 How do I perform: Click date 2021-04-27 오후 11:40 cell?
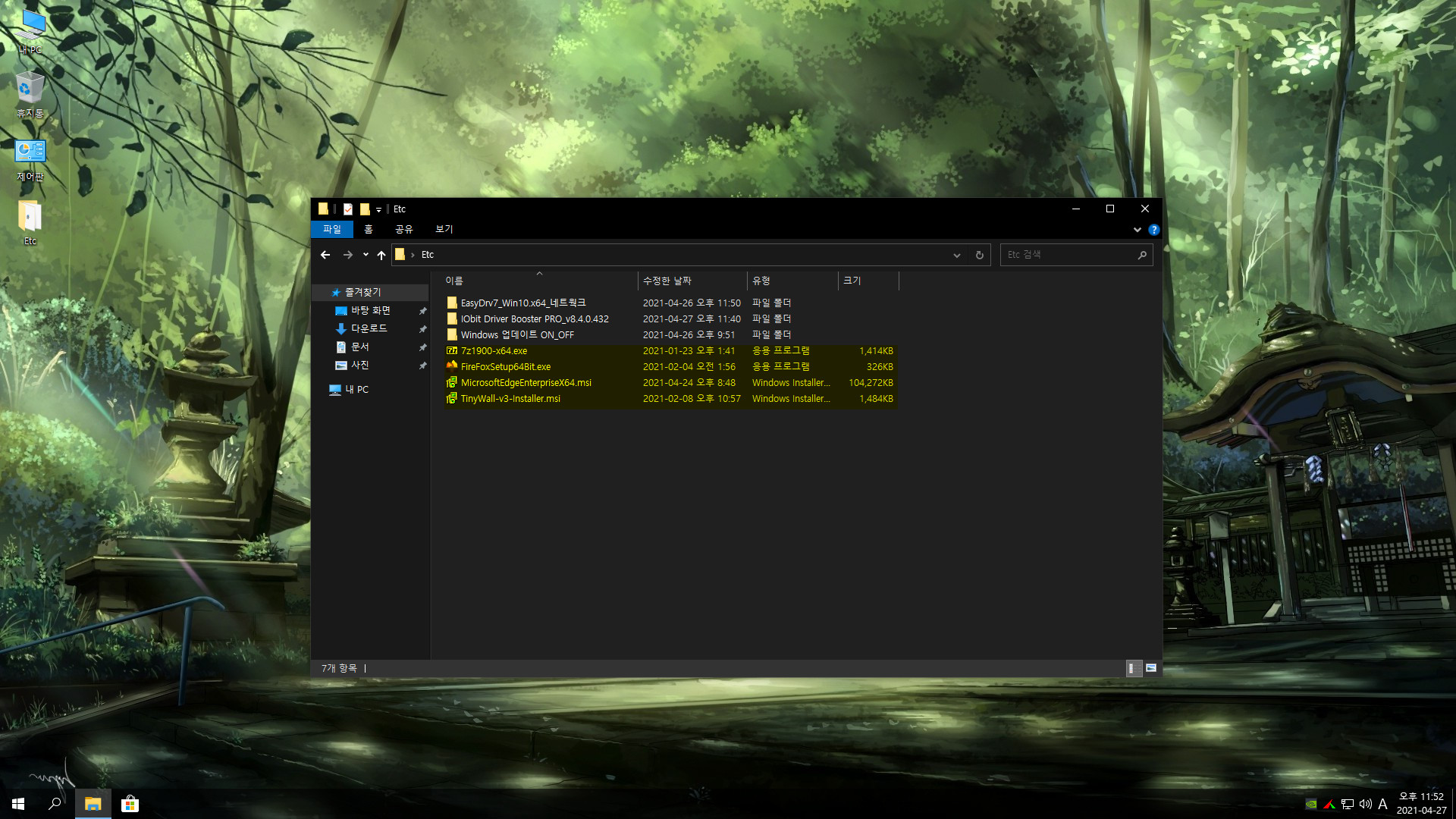point(692,319)
